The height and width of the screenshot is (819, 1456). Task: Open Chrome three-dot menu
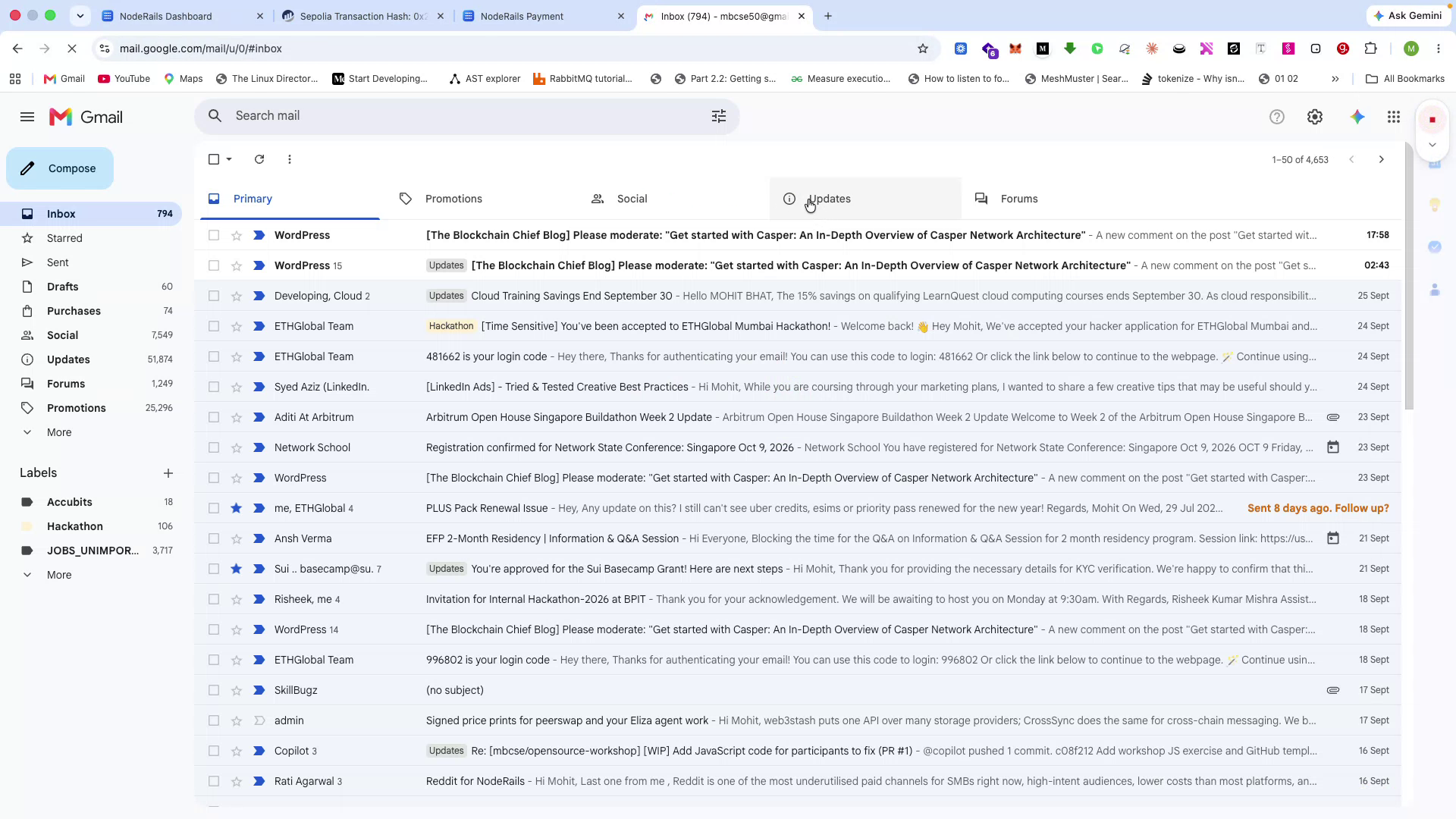pos(1439,49)
